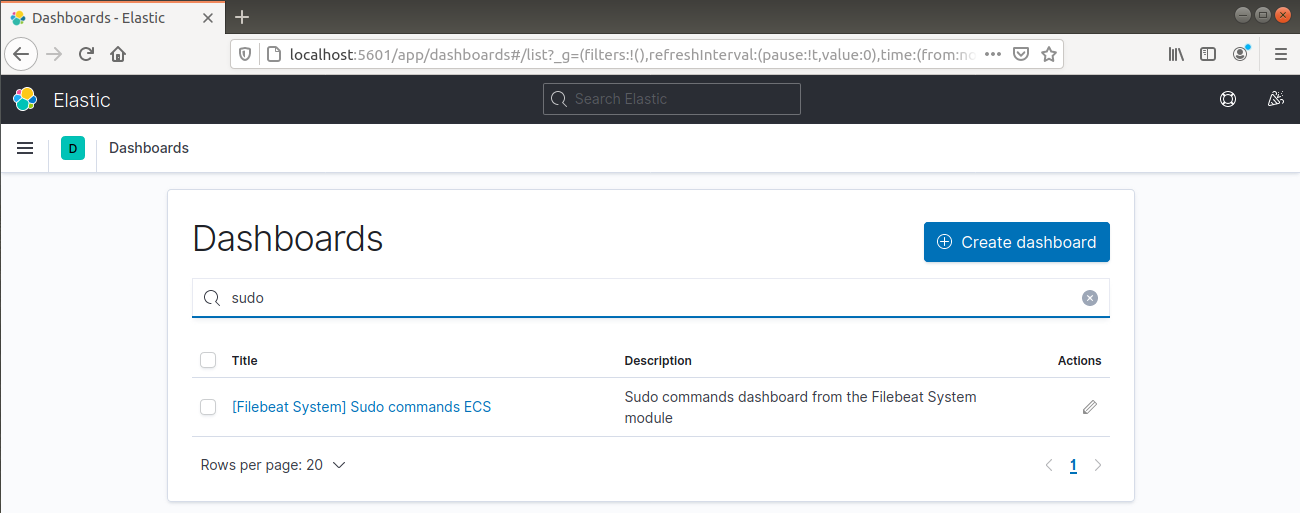Image resolution: width=1300 pixels, height=513 pixels.
Task: Open the hamburger navigation menu
Action: click(25, 148)
